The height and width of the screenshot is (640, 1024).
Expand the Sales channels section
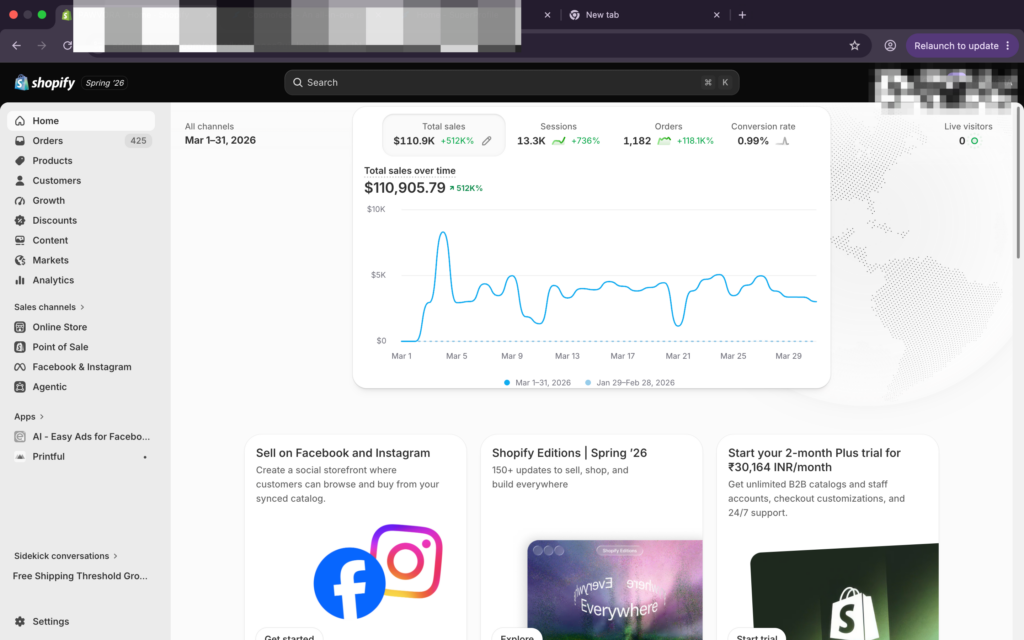click(49, 307)
